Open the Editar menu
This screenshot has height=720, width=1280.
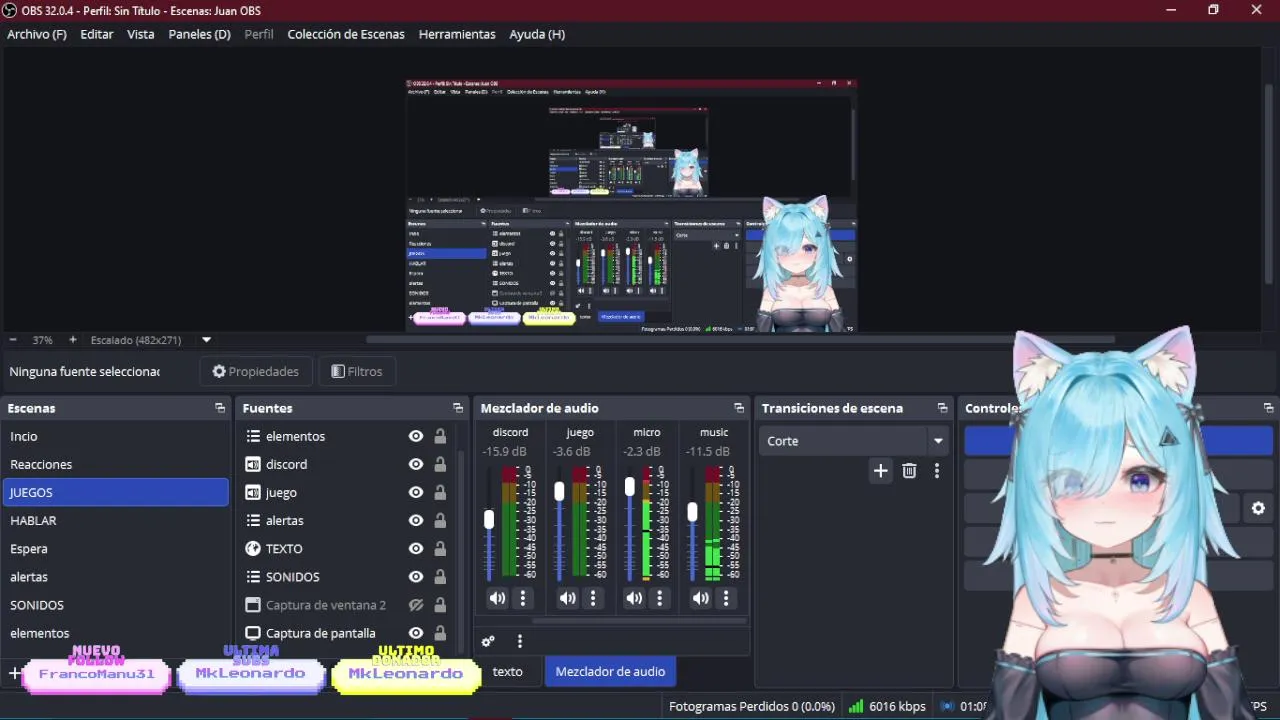(x=97, y=34)
